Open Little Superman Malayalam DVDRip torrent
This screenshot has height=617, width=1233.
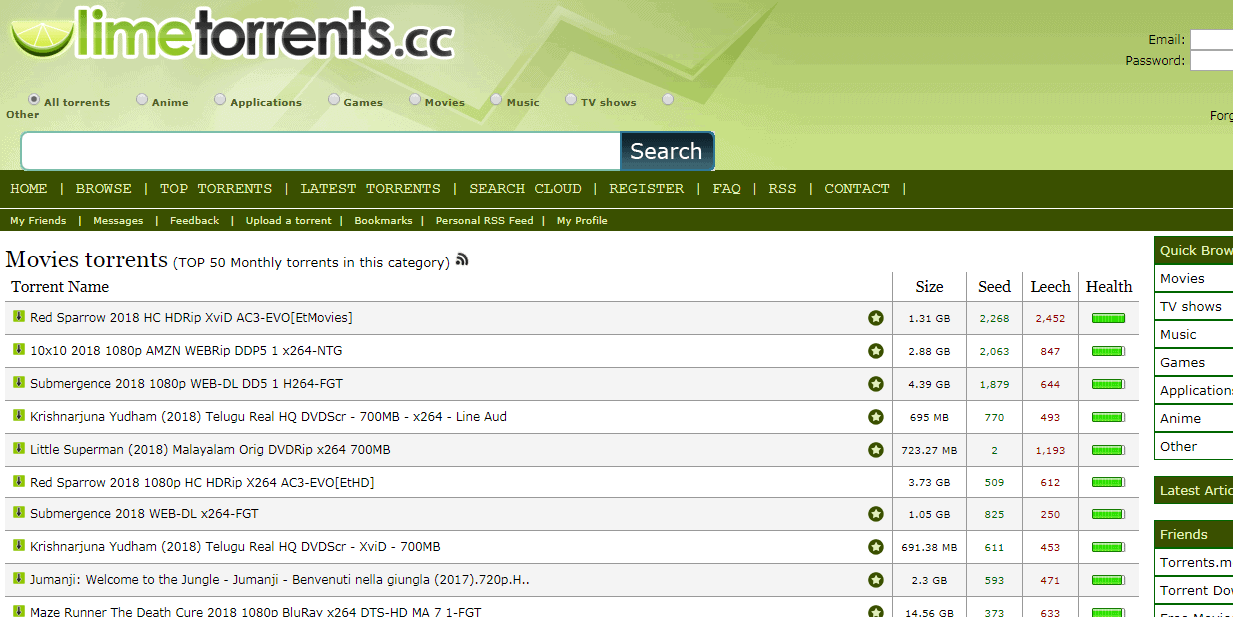tap(210, 450)
